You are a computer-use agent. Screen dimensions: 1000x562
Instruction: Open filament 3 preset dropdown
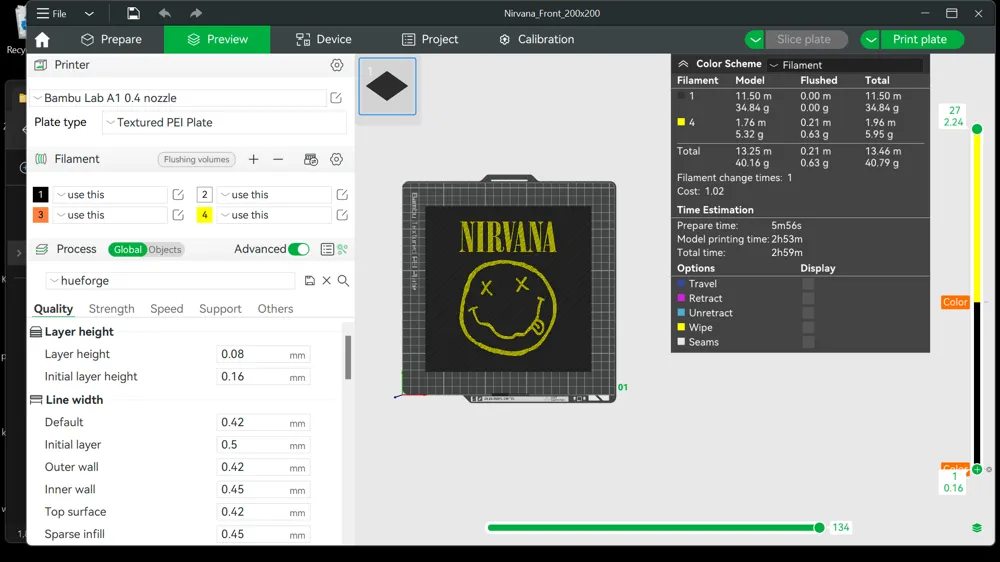(110, 215)
